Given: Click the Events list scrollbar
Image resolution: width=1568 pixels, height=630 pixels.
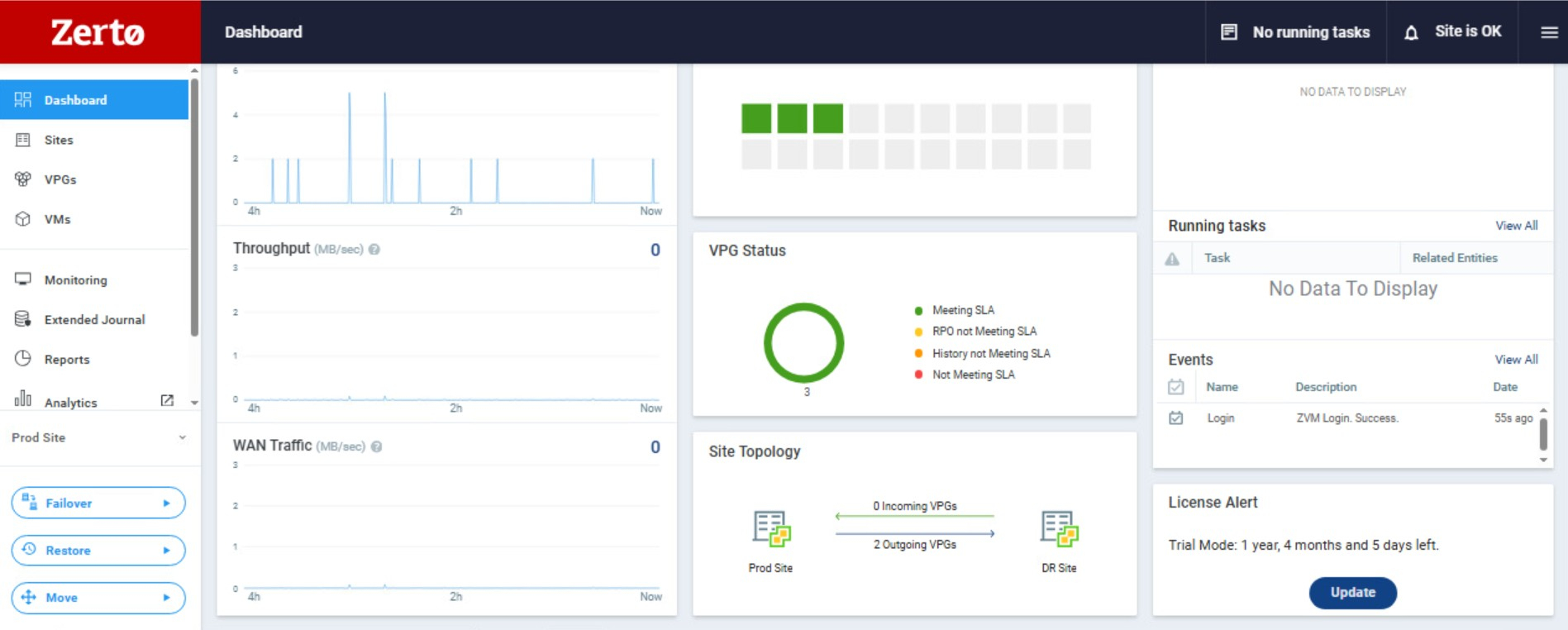Looking at the screenshot, I should pos(1542,434).
